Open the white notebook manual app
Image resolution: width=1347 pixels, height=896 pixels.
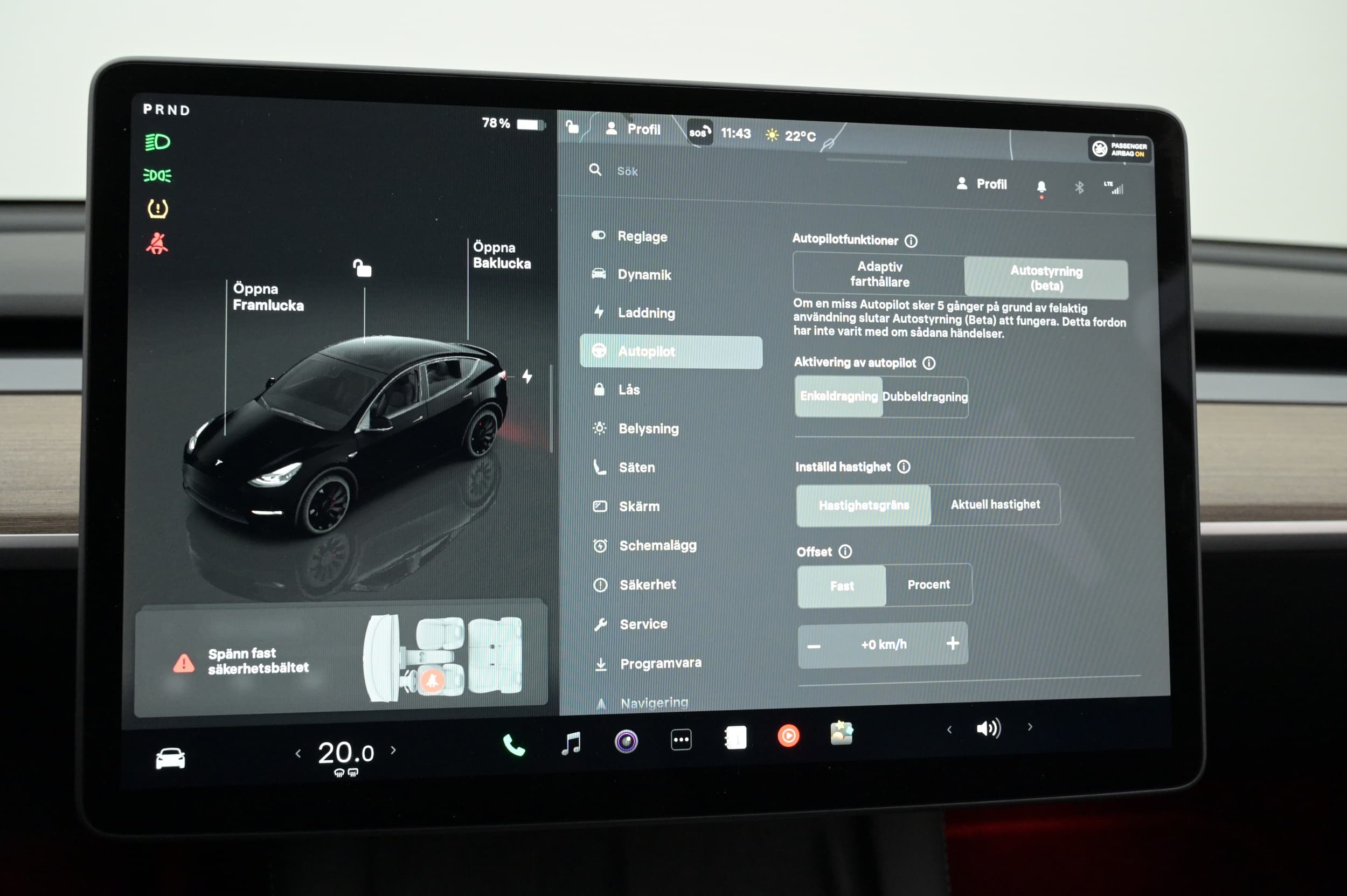735,737
